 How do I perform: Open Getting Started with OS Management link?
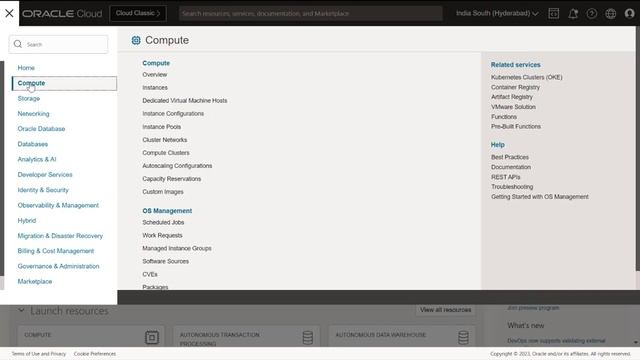coord(540,197)
